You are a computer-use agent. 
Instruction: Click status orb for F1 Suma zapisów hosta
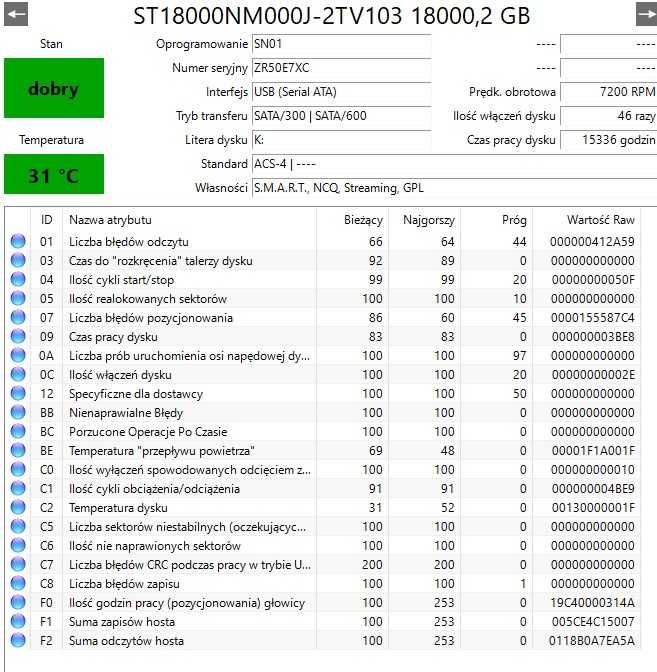tap(18, 621)
